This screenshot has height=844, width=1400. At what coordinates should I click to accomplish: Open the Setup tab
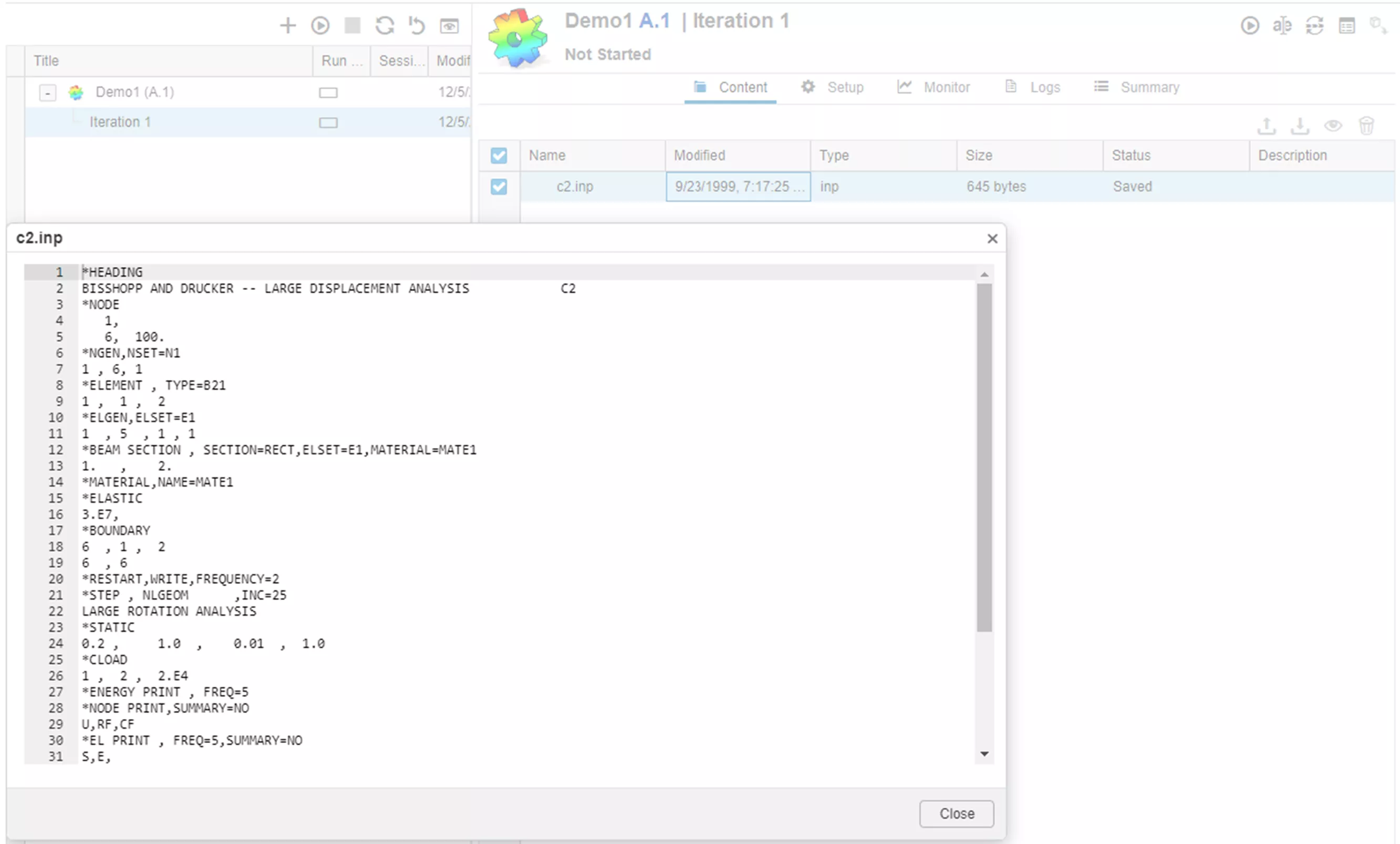pos(845,87)
